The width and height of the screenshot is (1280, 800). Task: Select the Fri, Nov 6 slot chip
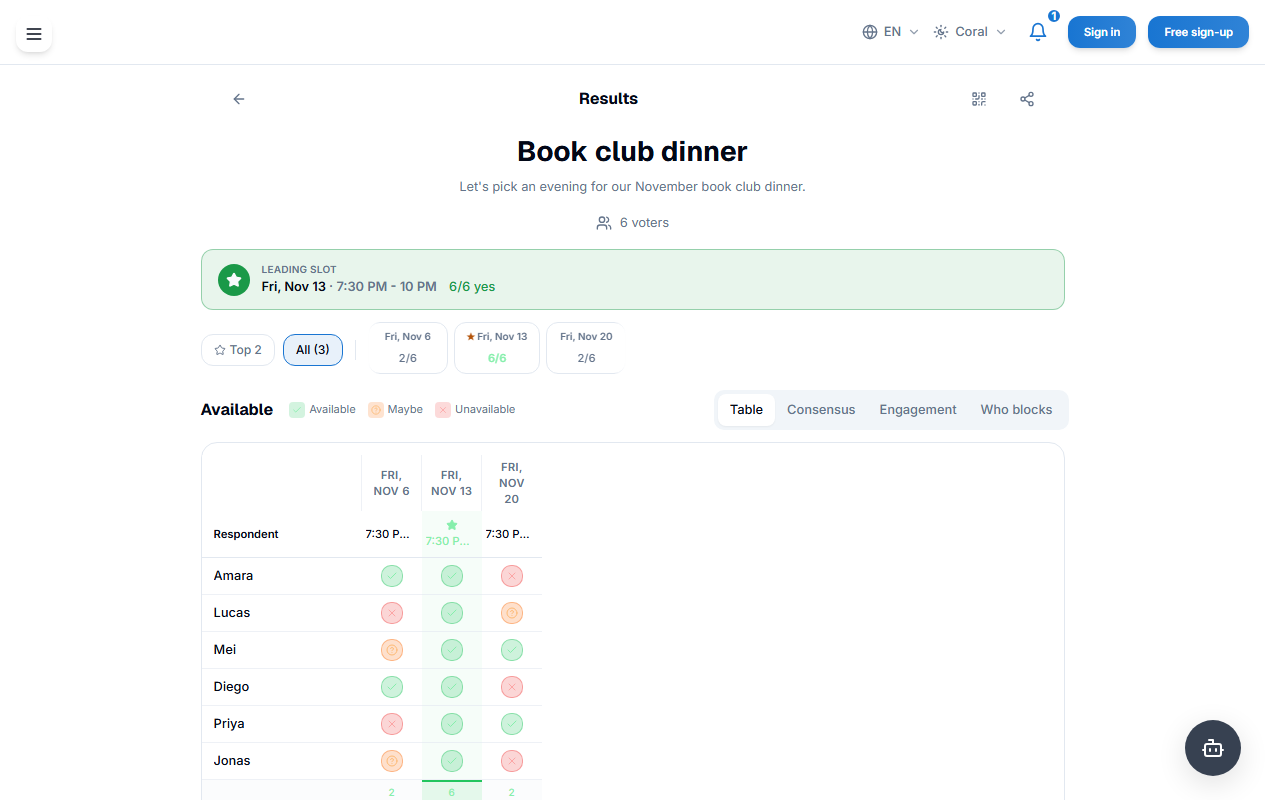pyautogui.click(x=408, y=348)
